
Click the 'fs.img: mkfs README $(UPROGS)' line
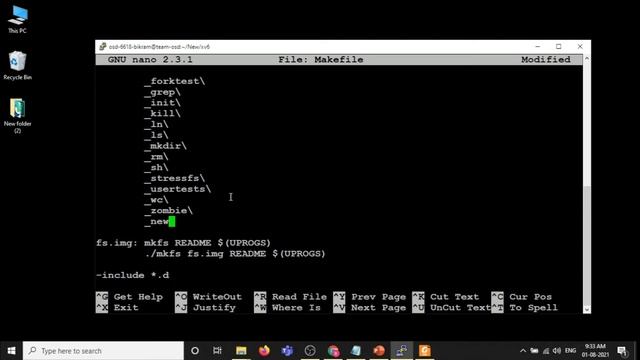tap(183, 243)
